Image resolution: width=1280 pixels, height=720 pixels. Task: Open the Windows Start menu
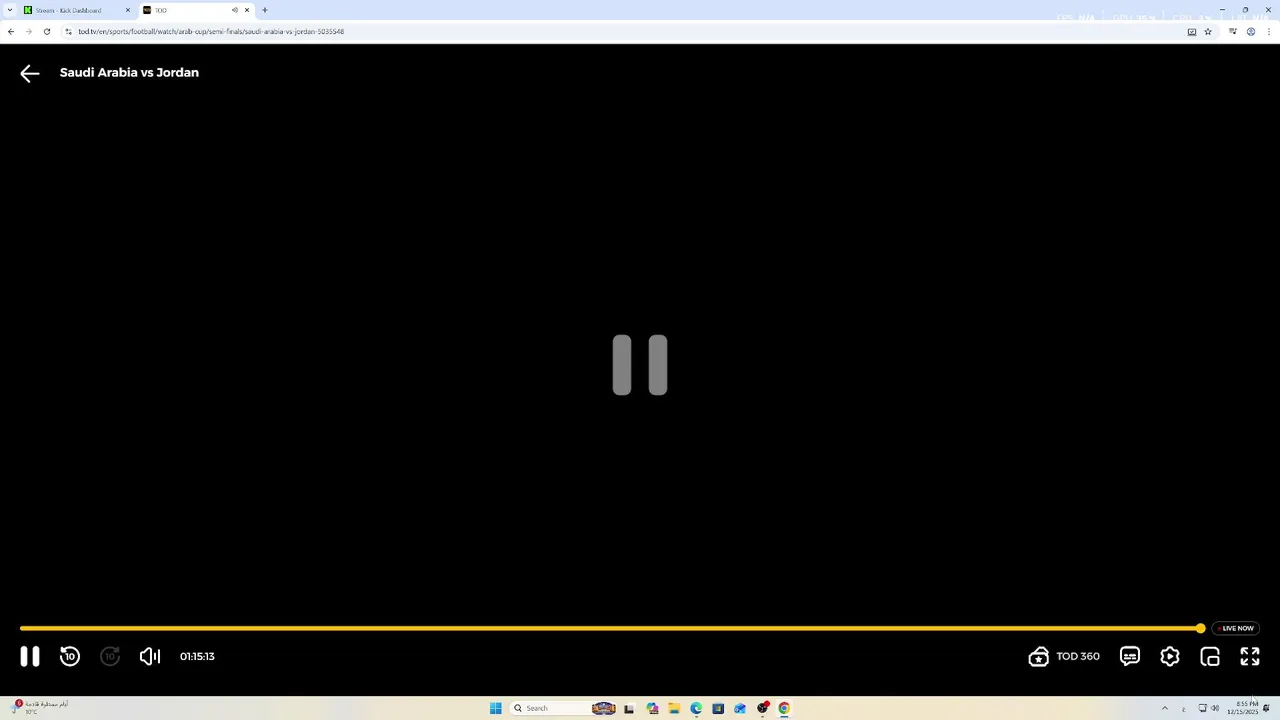[495, 708]
